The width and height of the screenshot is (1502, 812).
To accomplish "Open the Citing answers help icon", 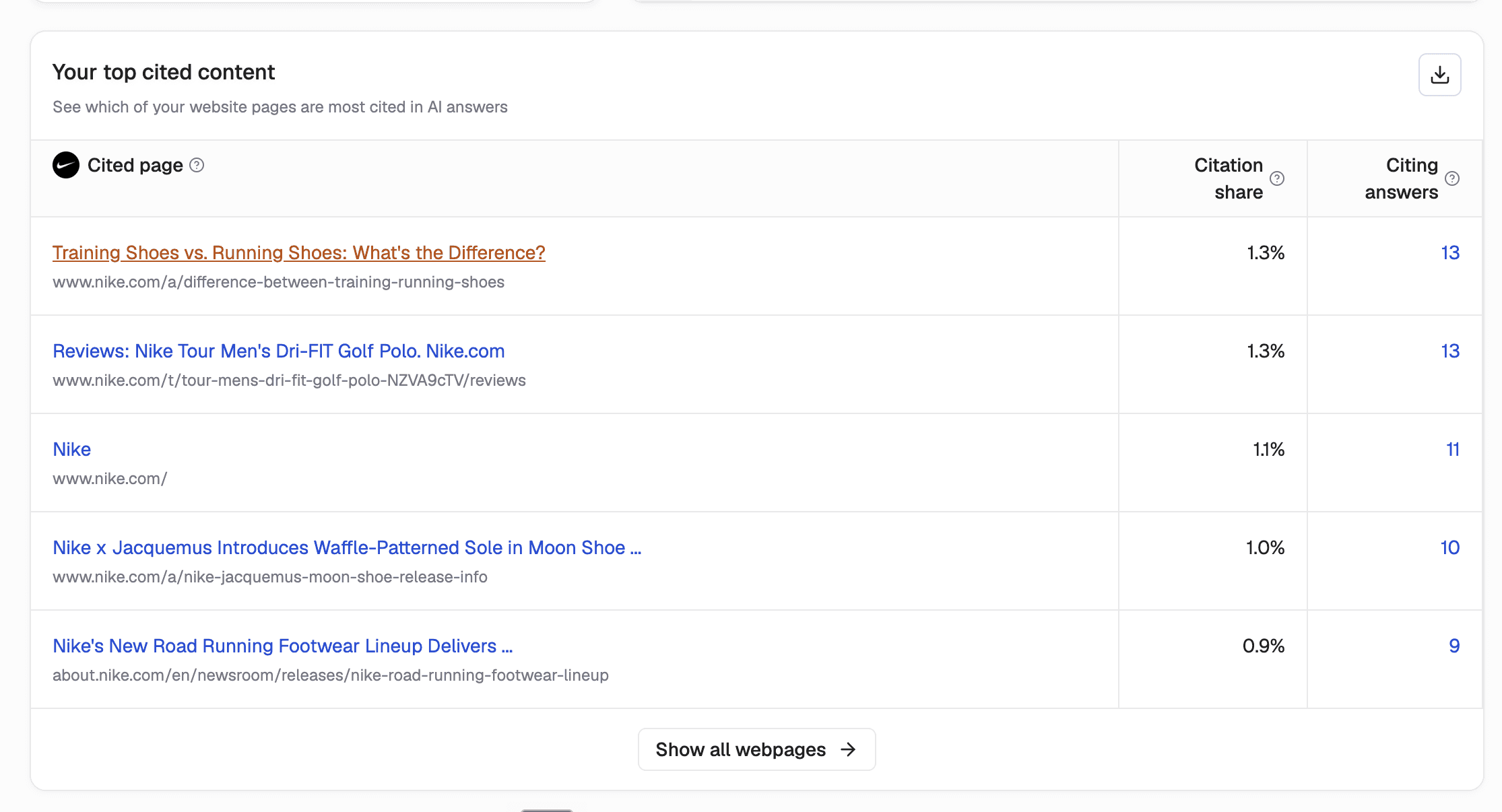I will [1452, 178].
